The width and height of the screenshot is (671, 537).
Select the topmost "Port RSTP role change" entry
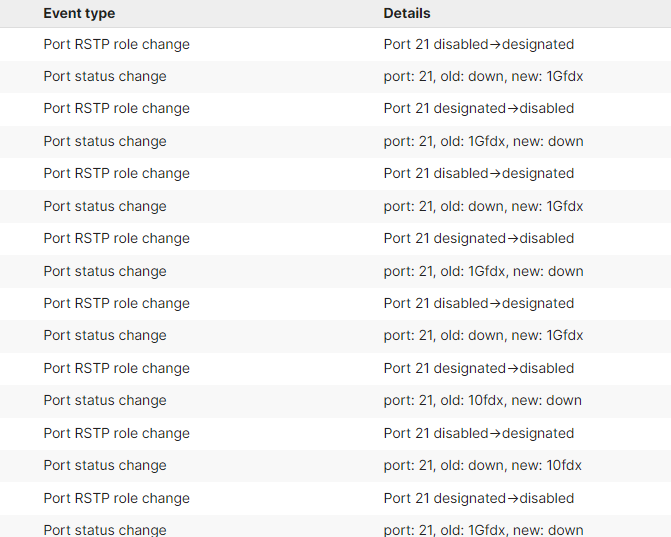coord(116,44)
